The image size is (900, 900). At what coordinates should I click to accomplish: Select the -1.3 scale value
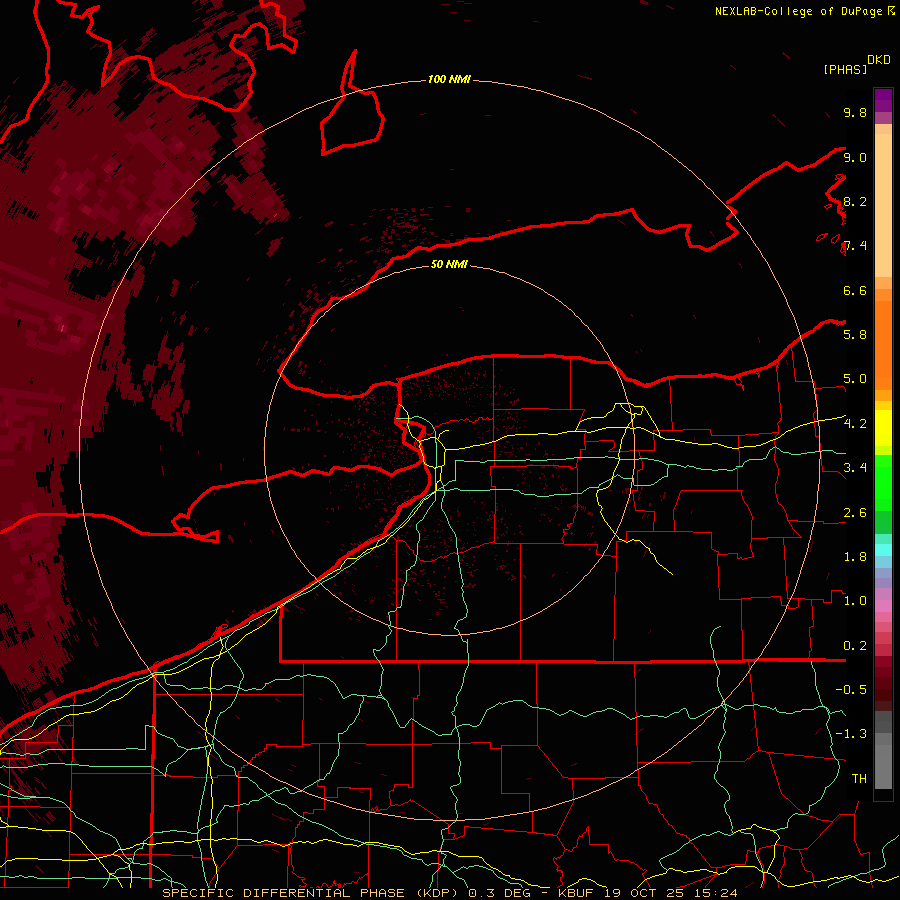[x=851, y=734]
